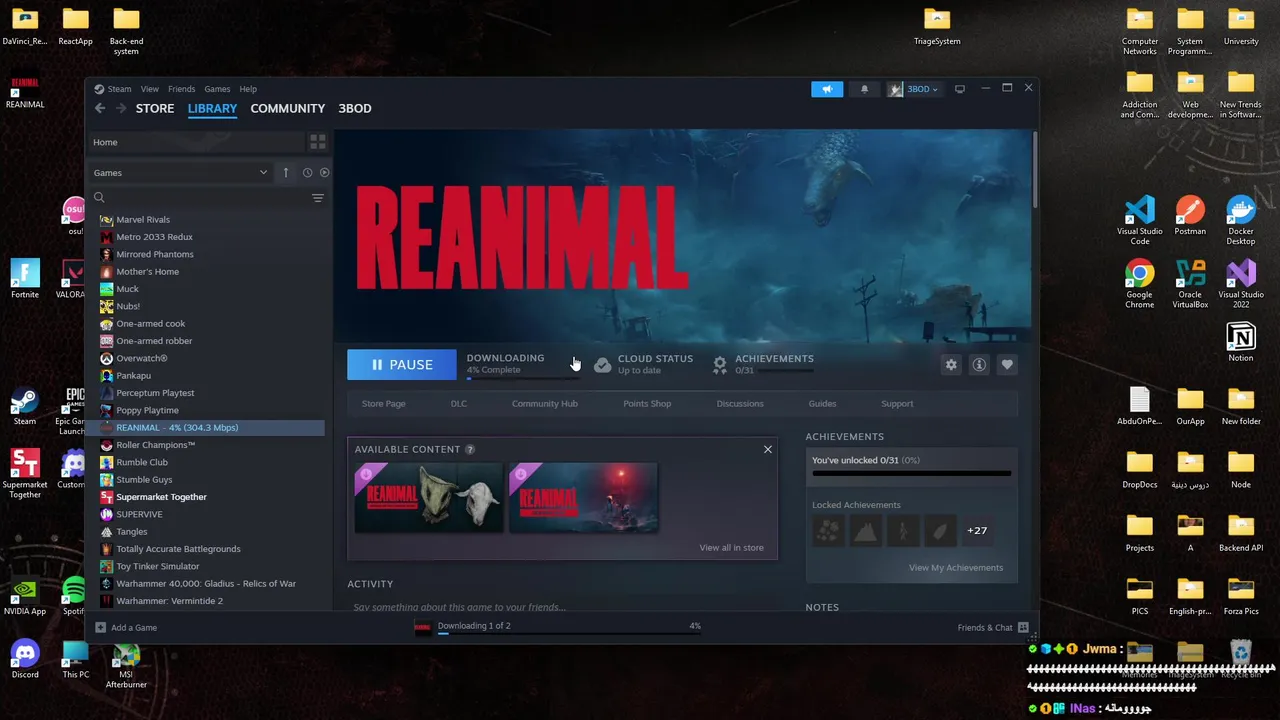Screen dimensions: 1280x720
Task: Open the Friends menu
Action: tap(182, 89)
